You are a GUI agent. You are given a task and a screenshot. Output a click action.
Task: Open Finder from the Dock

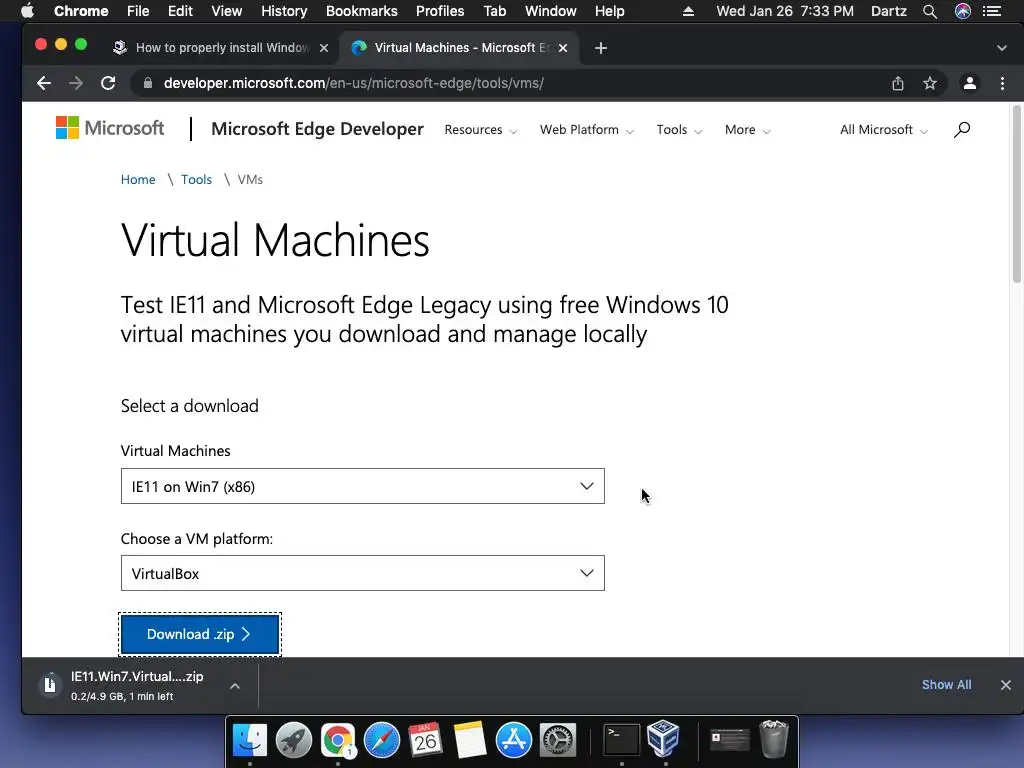pyautogui.click(x=250, y=740)
